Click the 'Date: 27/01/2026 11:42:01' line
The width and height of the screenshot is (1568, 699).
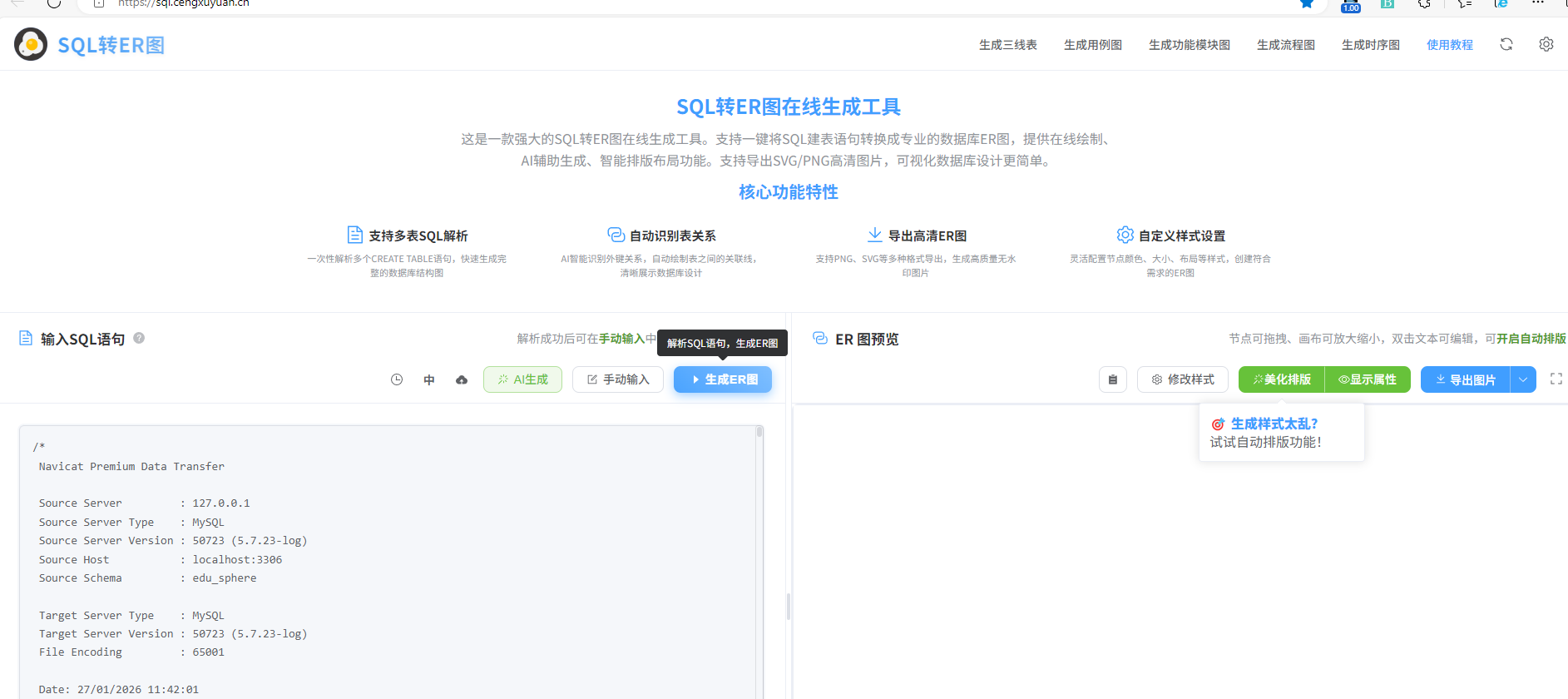click(118, 690)
